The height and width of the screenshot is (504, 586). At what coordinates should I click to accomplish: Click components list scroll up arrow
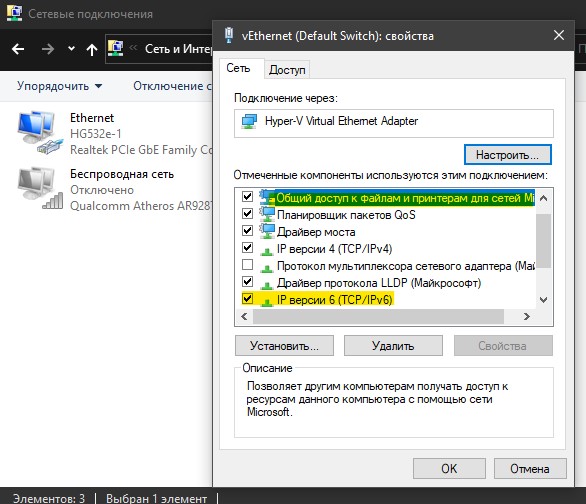point(544,198)
